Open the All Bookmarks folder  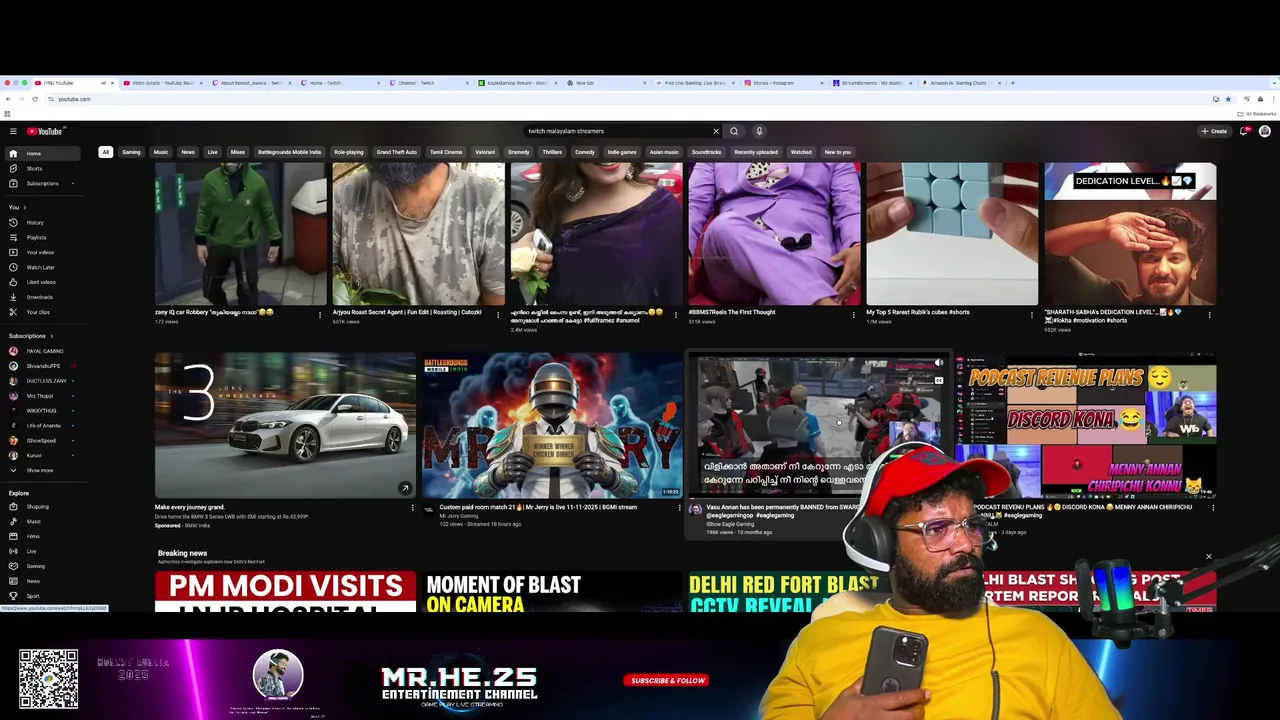1258,114
